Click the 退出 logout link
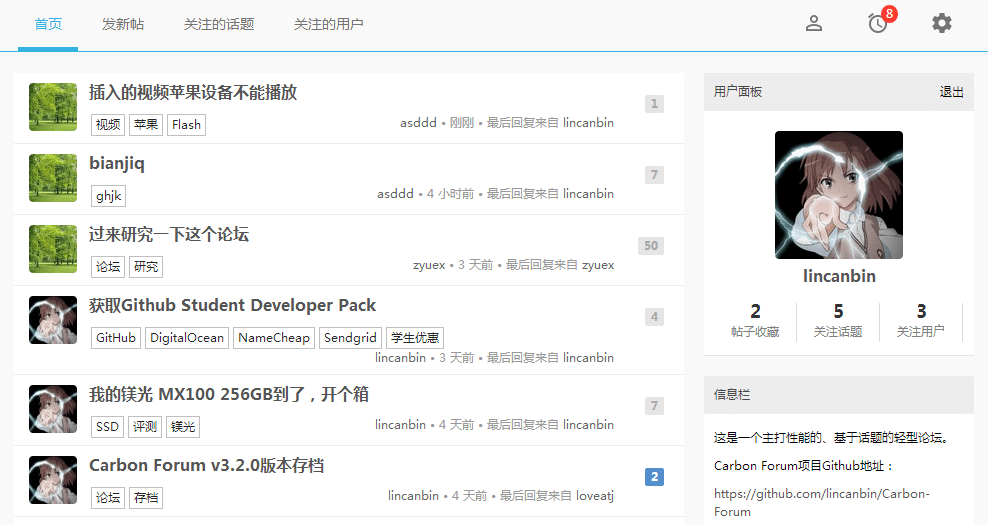The height and width of the screenshot is (525, 988). click(951, 92)
